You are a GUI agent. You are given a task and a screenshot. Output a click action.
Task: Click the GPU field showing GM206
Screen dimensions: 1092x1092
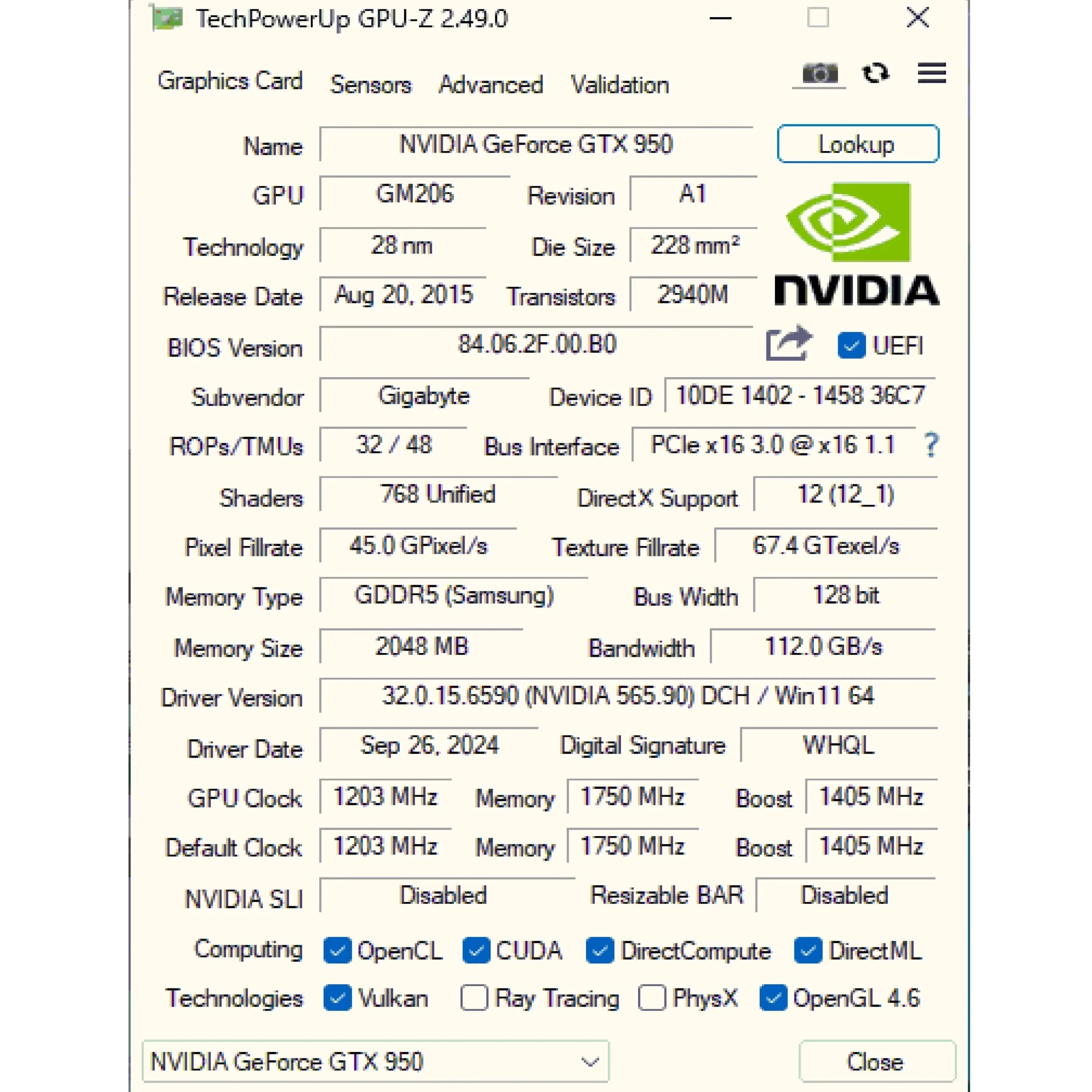pyautogui.click(x=415, y=194)
